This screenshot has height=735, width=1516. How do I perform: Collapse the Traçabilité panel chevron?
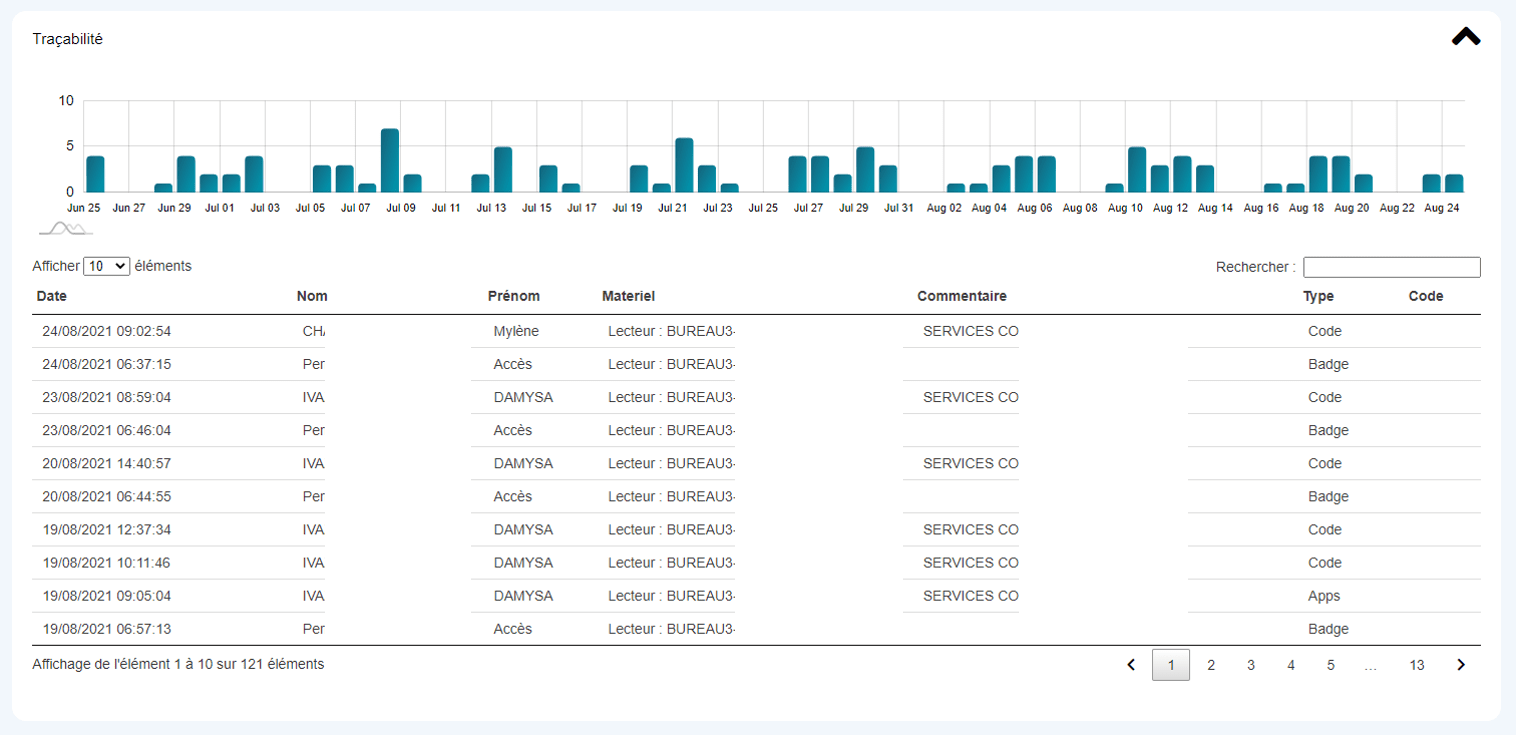click(x=1465, y=37)
